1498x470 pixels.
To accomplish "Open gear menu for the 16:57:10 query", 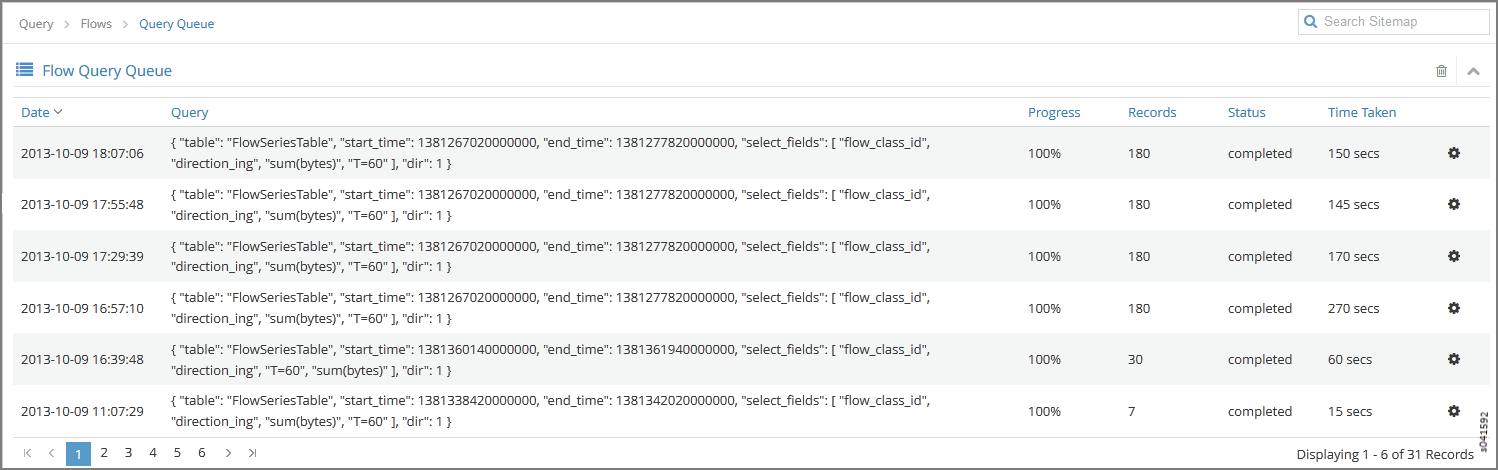I will point(1454,308).
